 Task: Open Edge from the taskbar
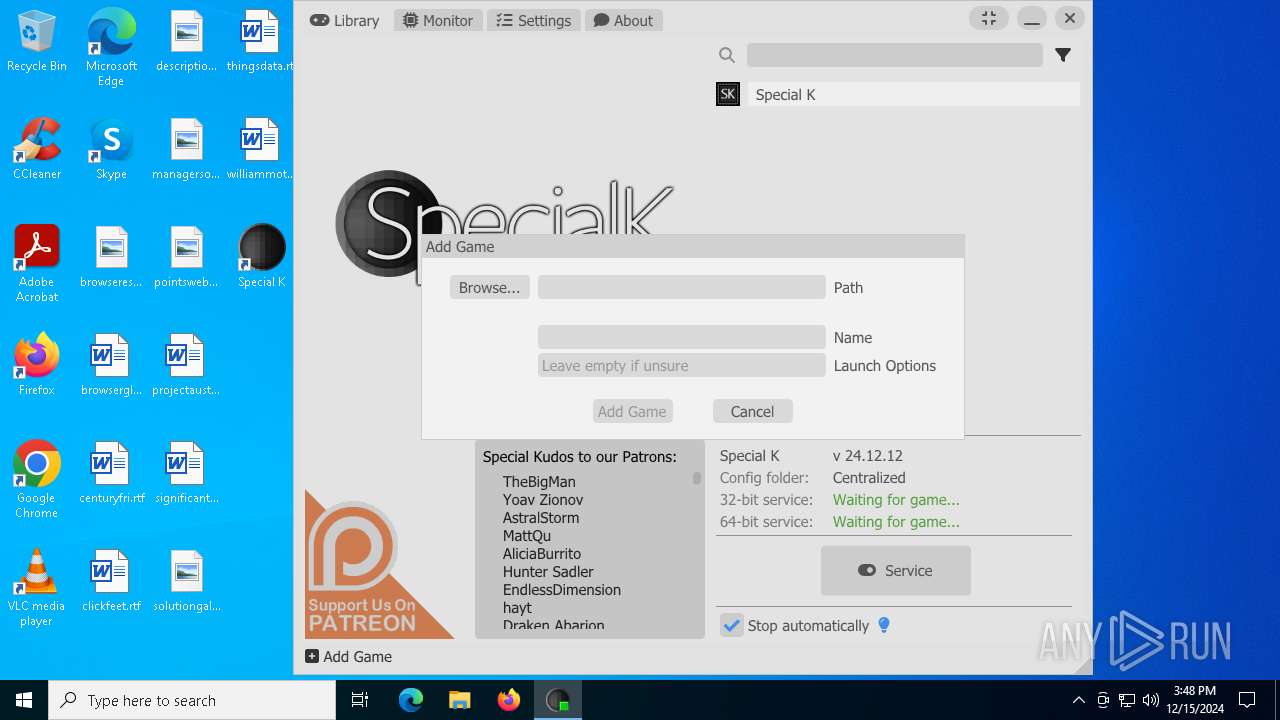(x=411, y=700)
